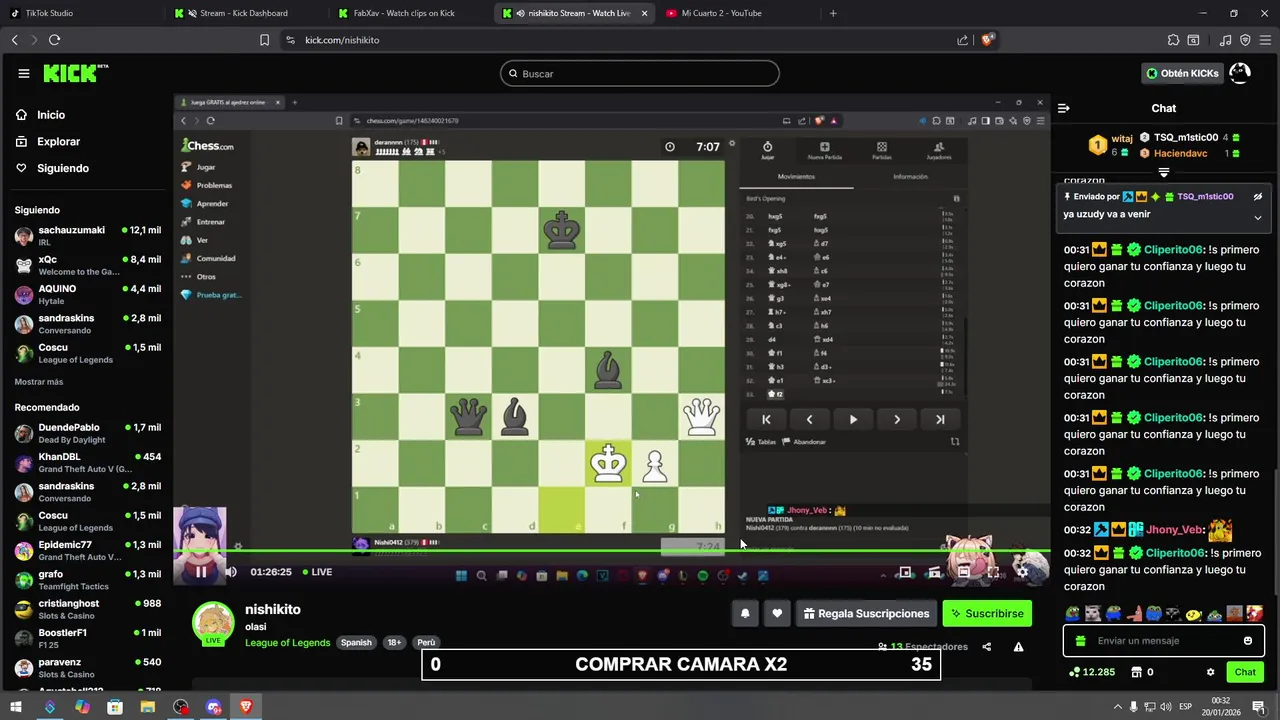The width and height of the screenshot is (1280, 720).
Task: Click the Spanish tag
Action: point(356,643)
